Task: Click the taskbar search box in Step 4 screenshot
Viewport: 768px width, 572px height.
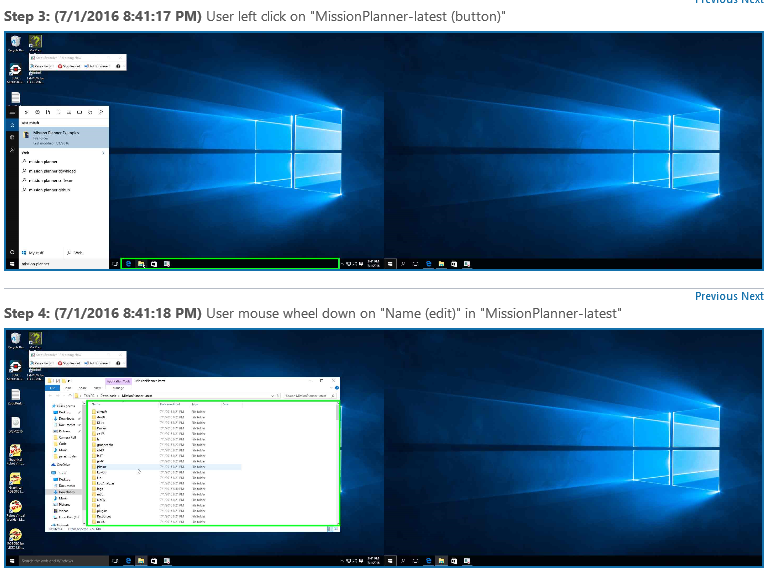Action: pyautogui.click(x=64, y=561)
